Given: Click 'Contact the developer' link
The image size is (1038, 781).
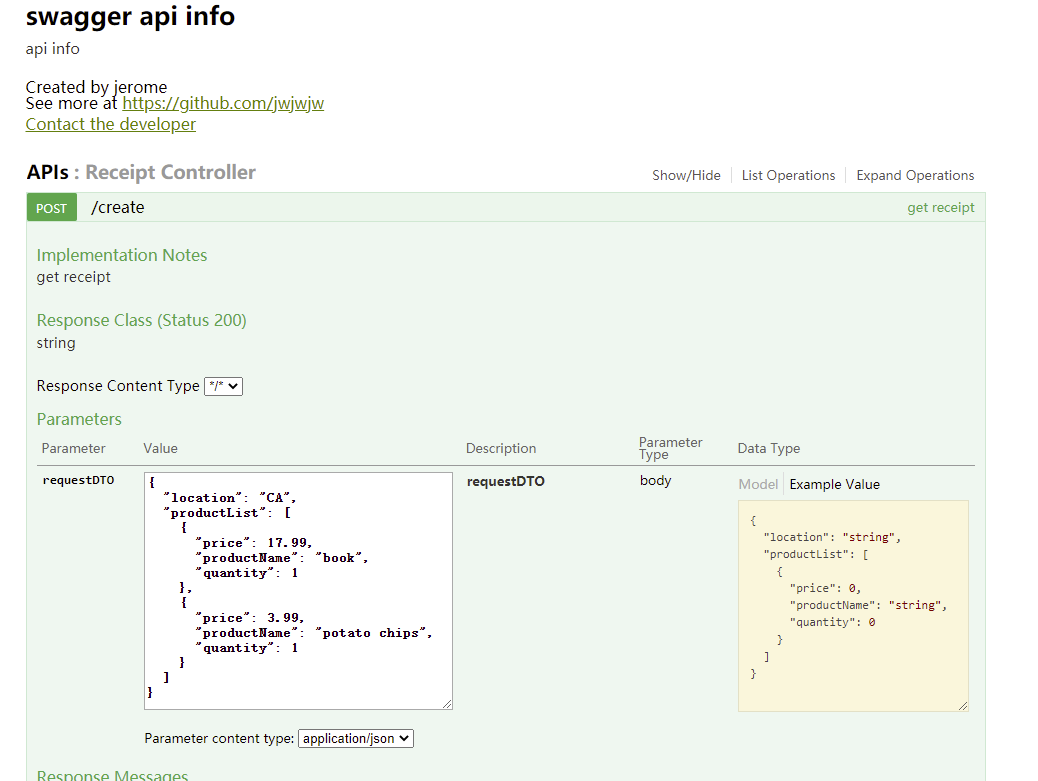Looking at the screenshot, I should tap(110, 124).
